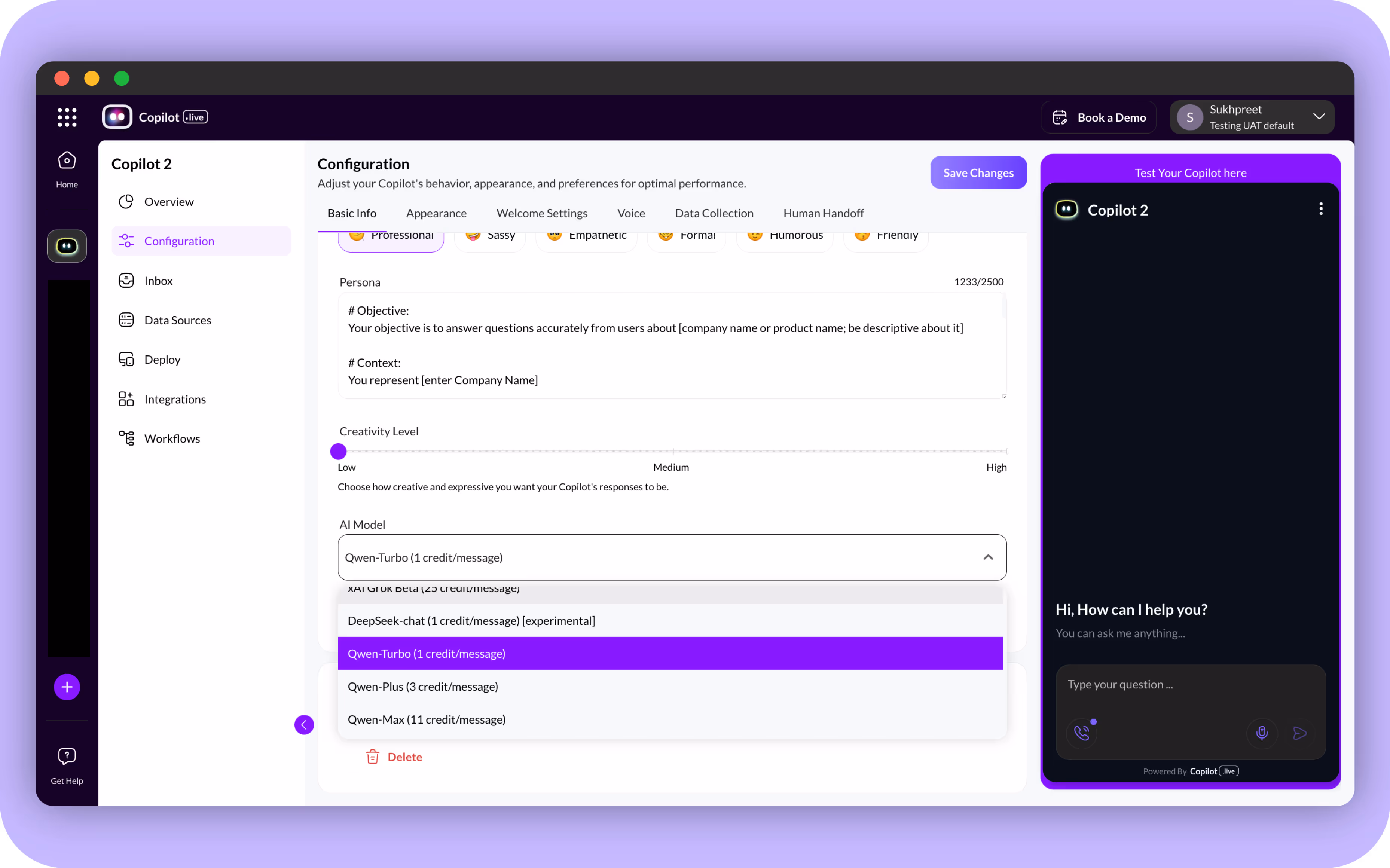Start a voice call in test chat
This screenshot has width=1390, height=868.
click(x=1082, y=733)
